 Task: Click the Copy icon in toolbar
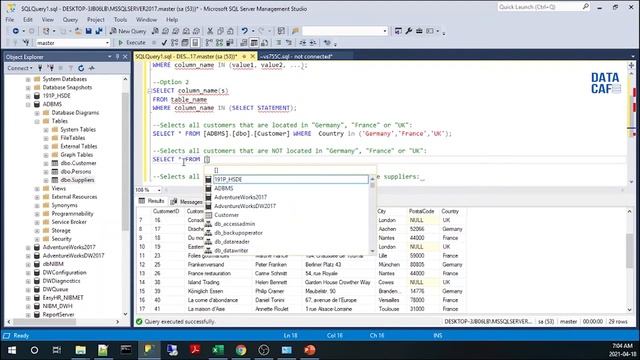[220, 31]
